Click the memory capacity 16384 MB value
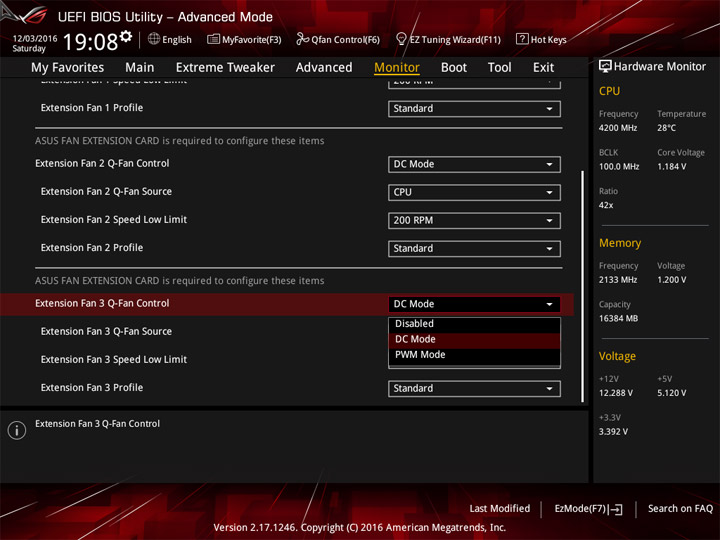The height and width of the screenshot is (540, 720). click(618, 319)
